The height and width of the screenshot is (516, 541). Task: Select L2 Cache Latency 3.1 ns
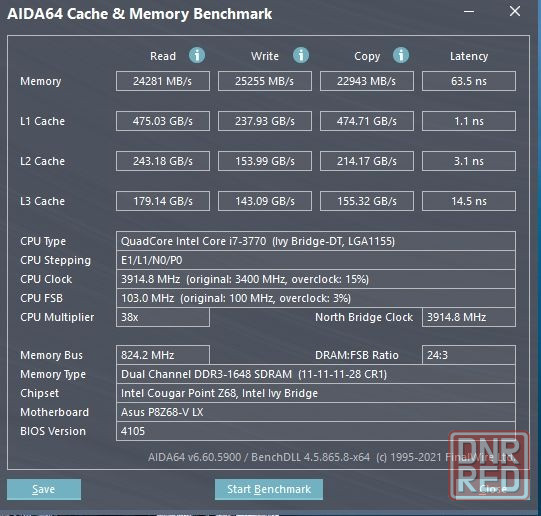[x=469, y=161]
